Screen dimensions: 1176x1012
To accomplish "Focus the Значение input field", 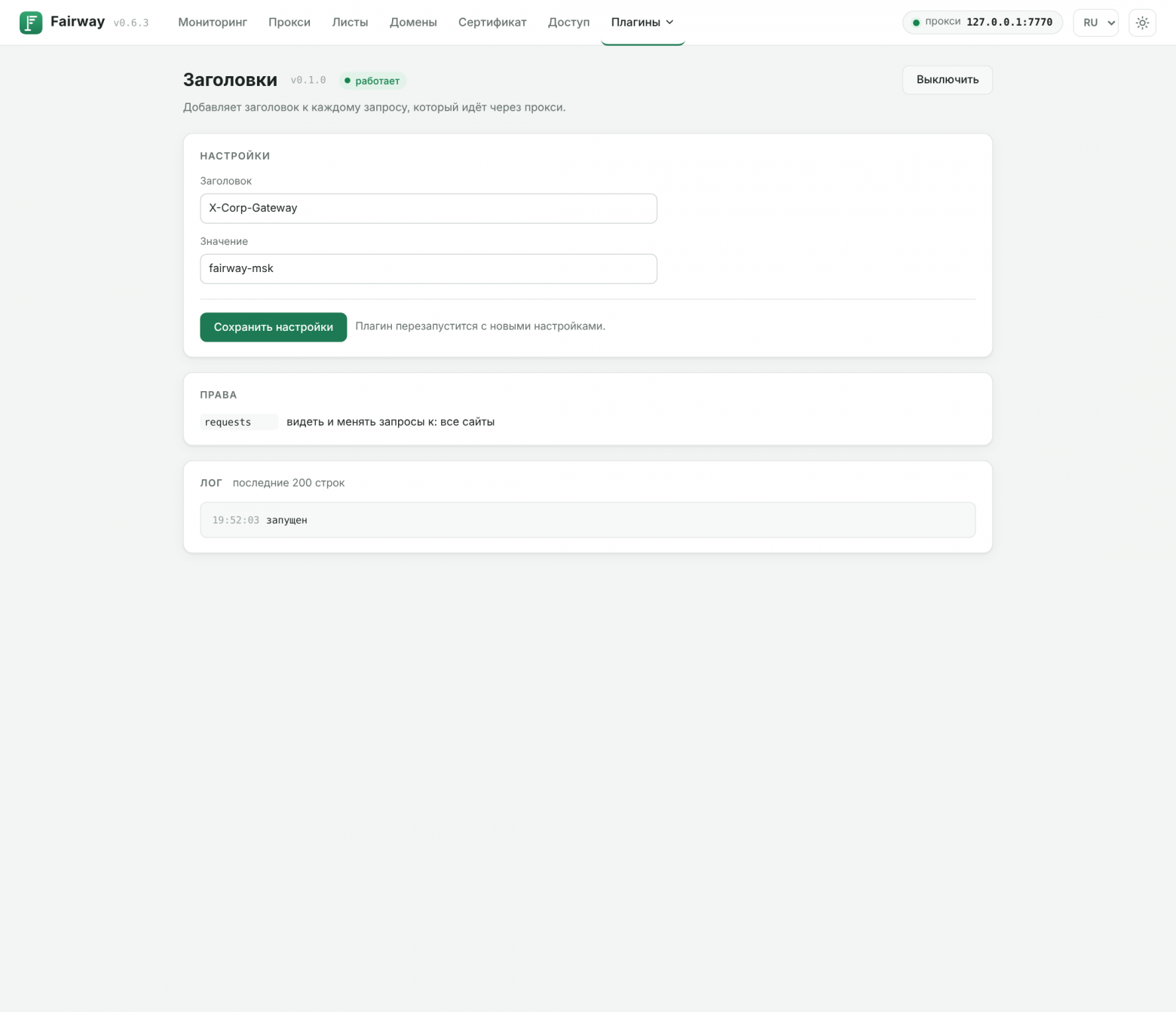I will point(428,269).
